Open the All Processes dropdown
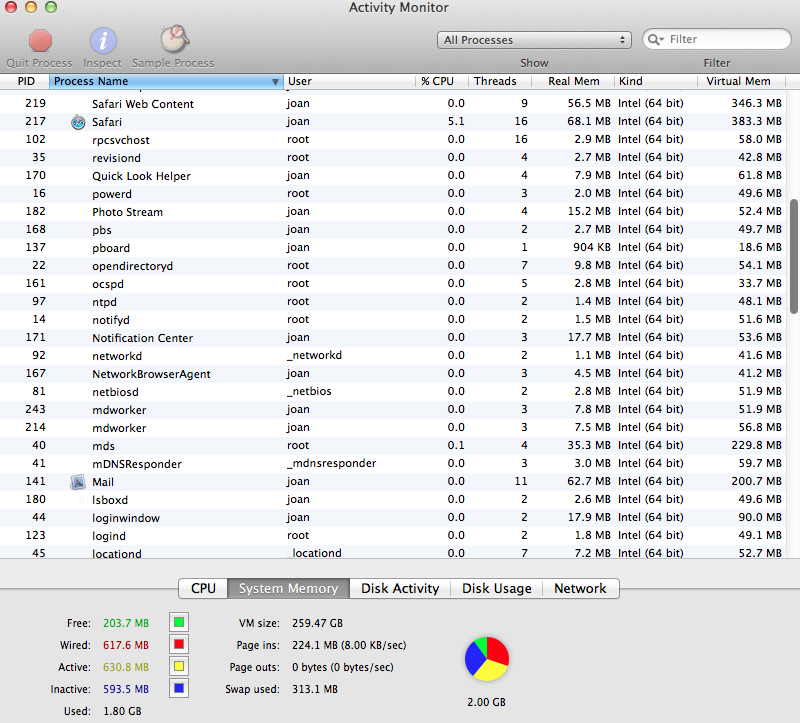Image resolution: width=800 pixels, height=723 pixels. coord(534,40)
